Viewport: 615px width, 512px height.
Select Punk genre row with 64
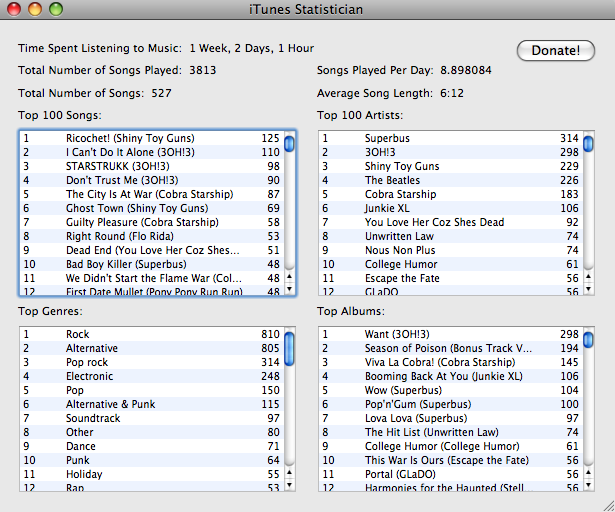click(152, 461)
